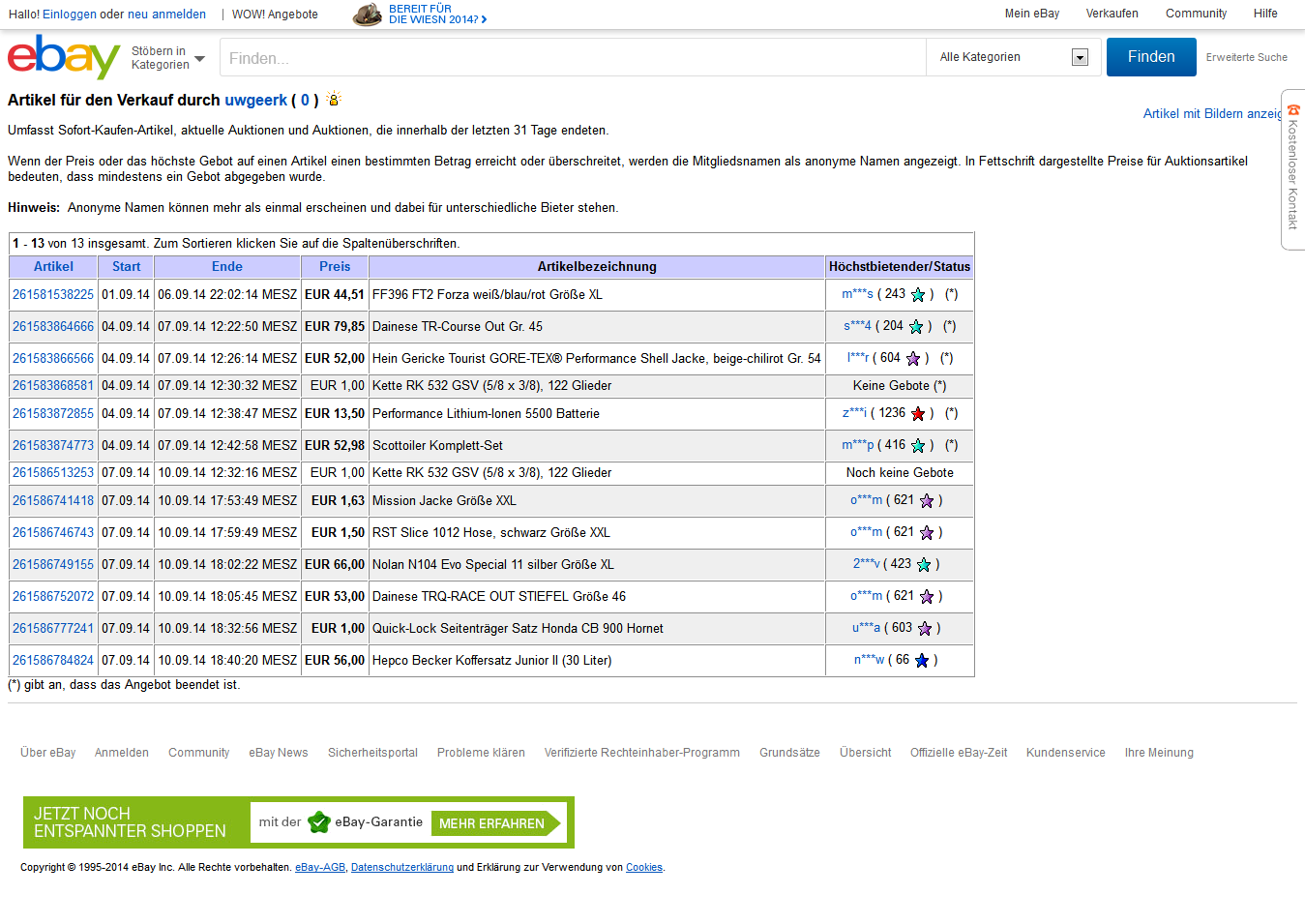Screen dimensions: 1305x924
Task: Open Sicherheitsportal footer link
Action: click(372, 753)
